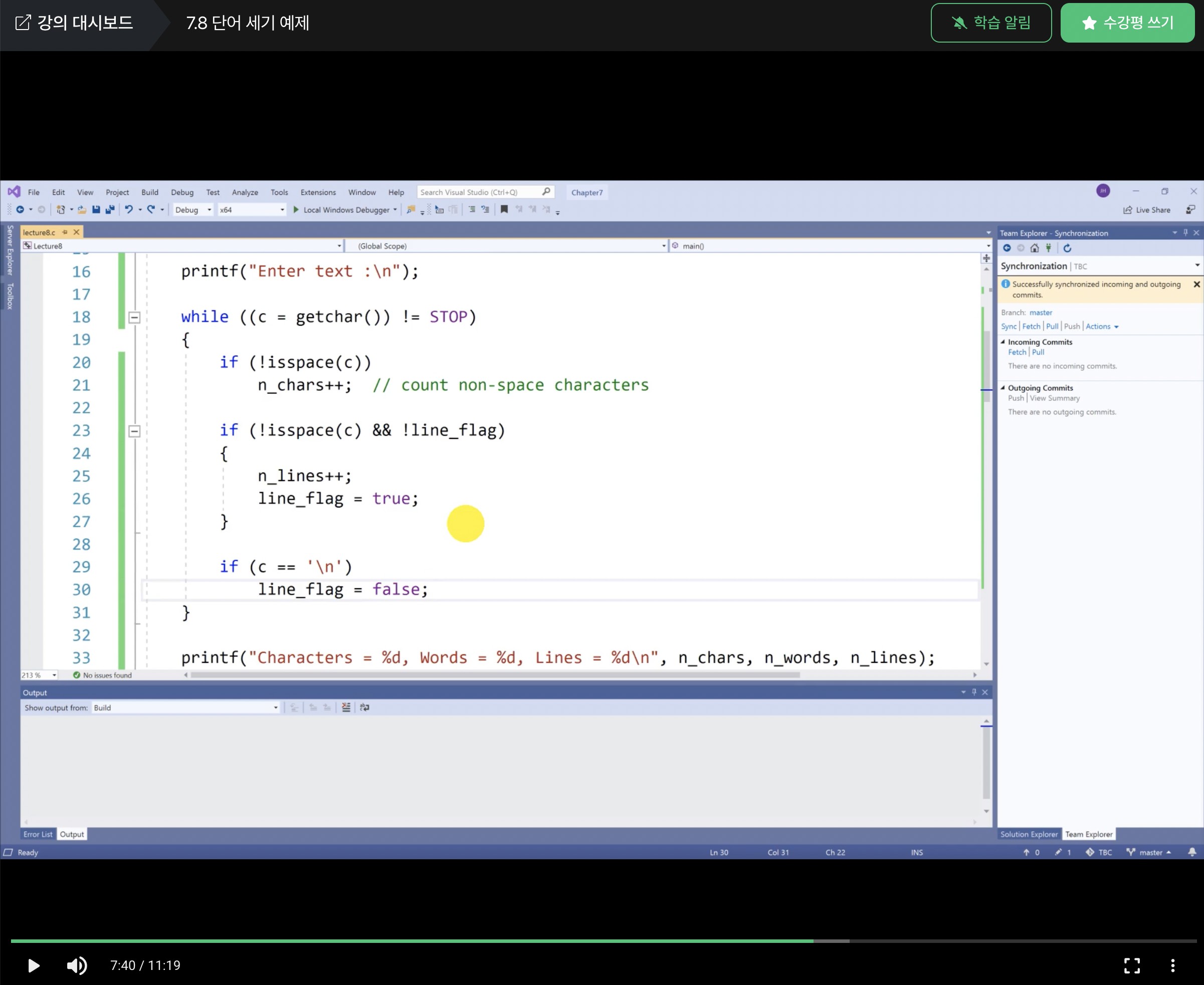The height and width of the screenshot is (985, 1204).
Task: Open the Analyze menu
Action: [x=244, y=192]
